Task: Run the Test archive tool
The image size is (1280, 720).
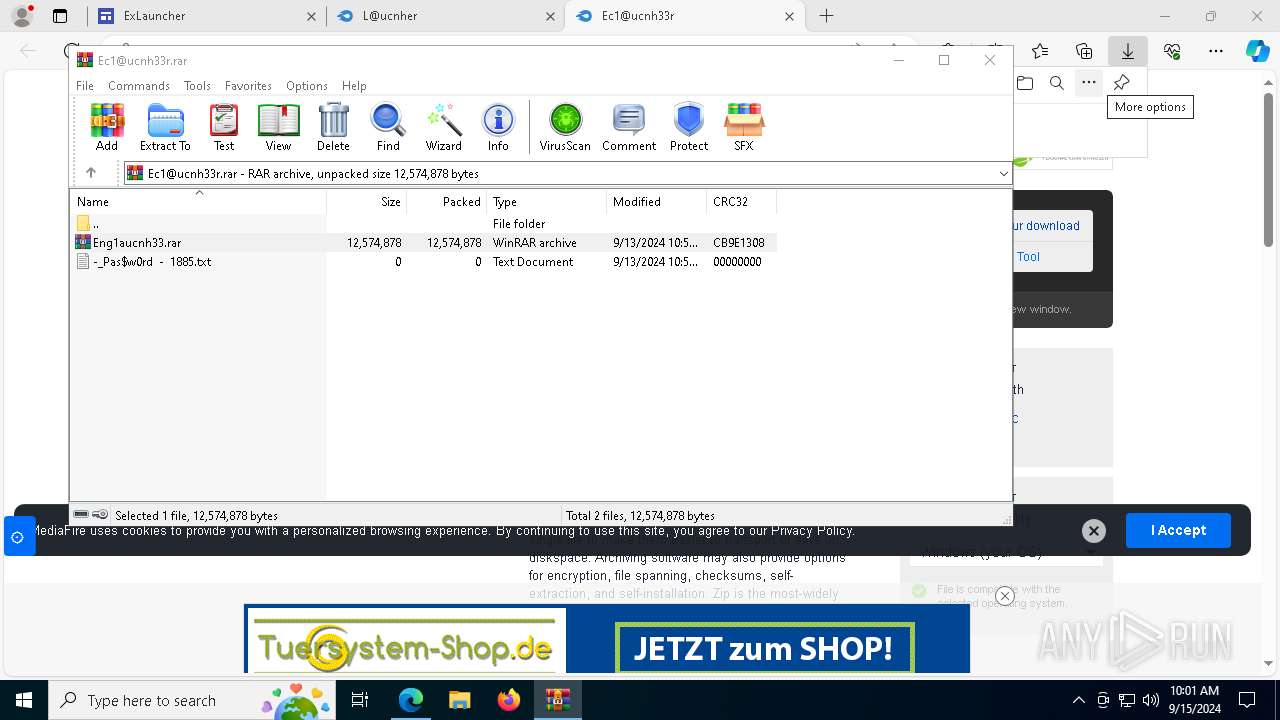Action: coord(224,127)
